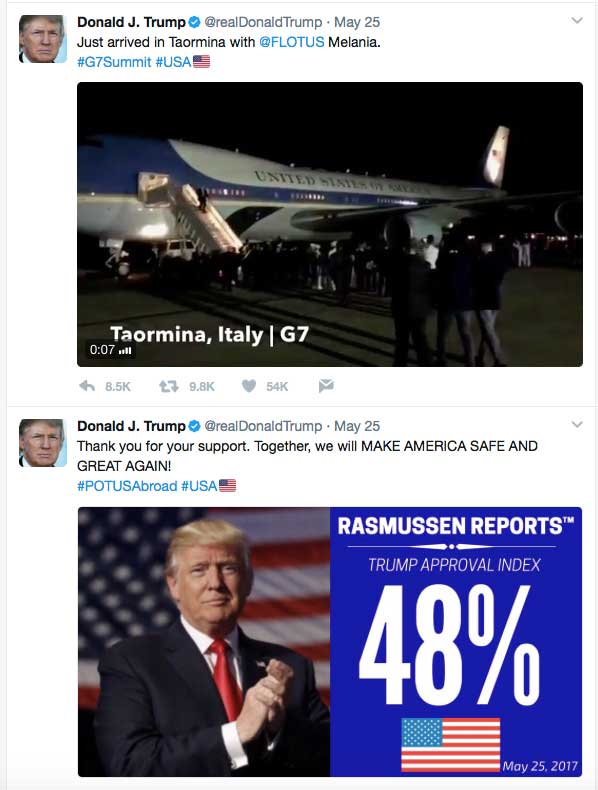Open the #G7Summit hashtag
Image resolution: width=598 pixels, height=790 pixels.
click(114, 62)
